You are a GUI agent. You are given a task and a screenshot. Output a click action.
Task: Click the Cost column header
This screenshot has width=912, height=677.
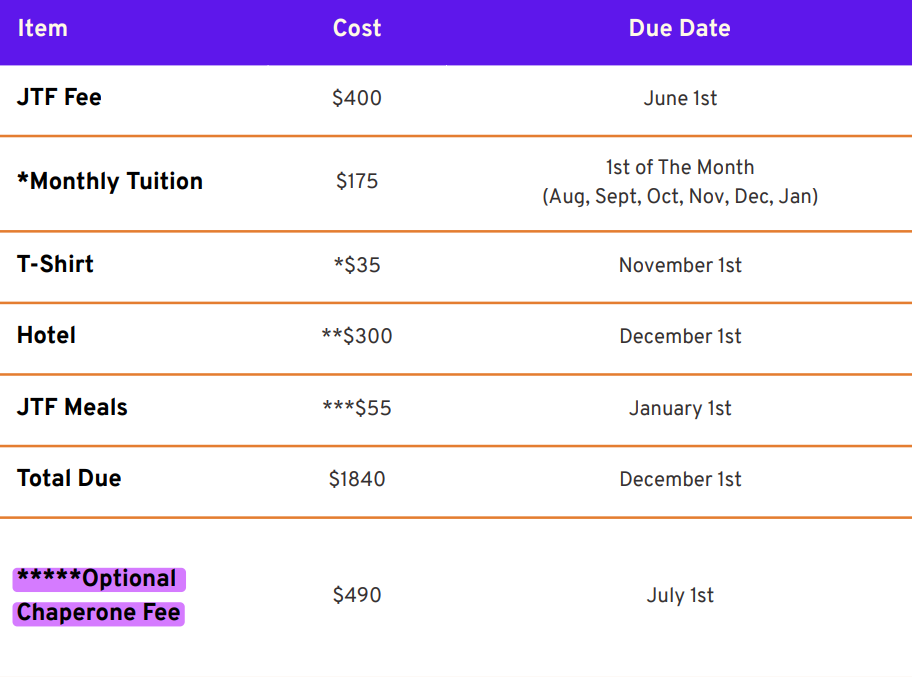(x=357, y=28)
